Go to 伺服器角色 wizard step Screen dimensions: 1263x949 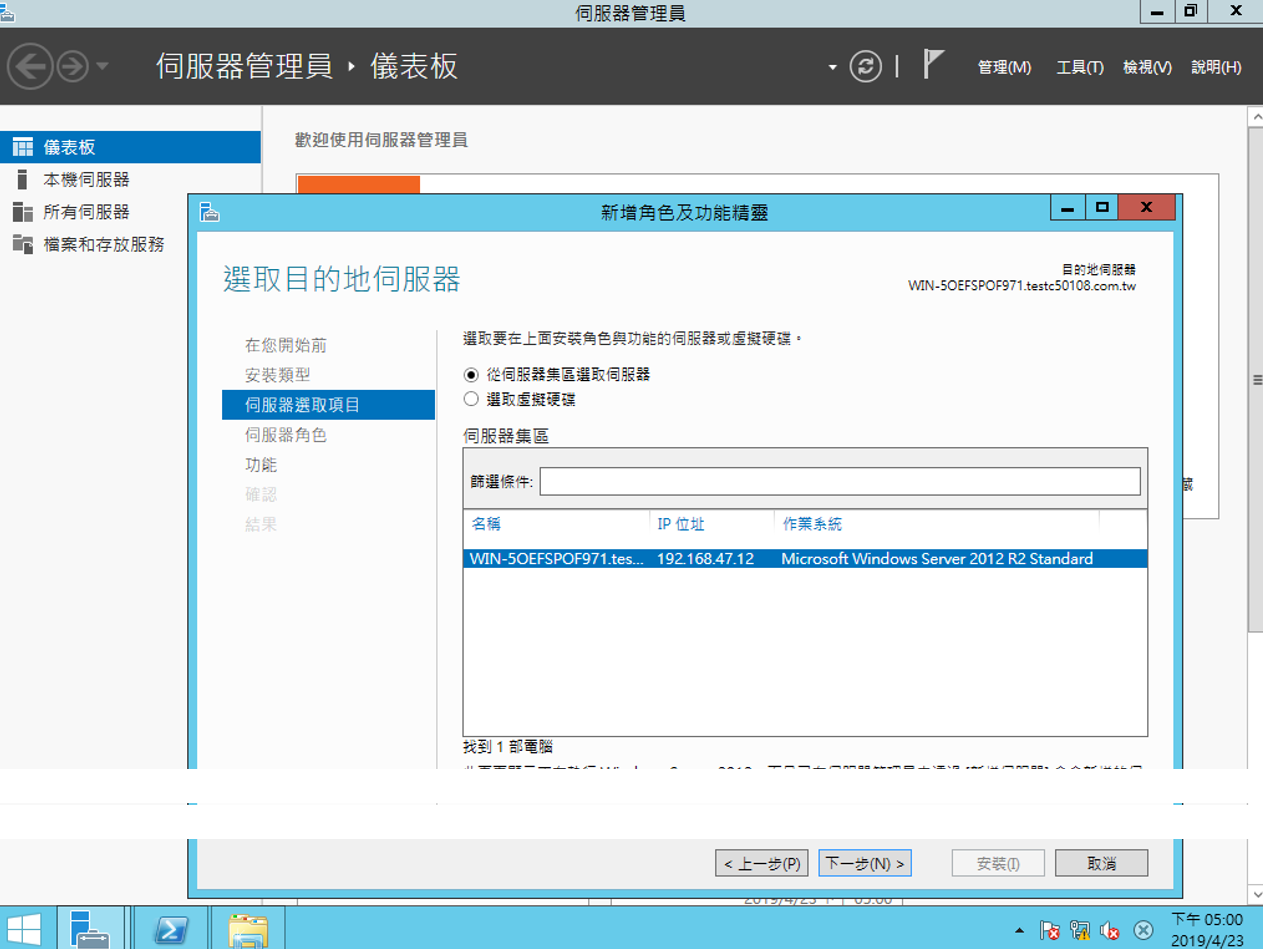point(286,435)
